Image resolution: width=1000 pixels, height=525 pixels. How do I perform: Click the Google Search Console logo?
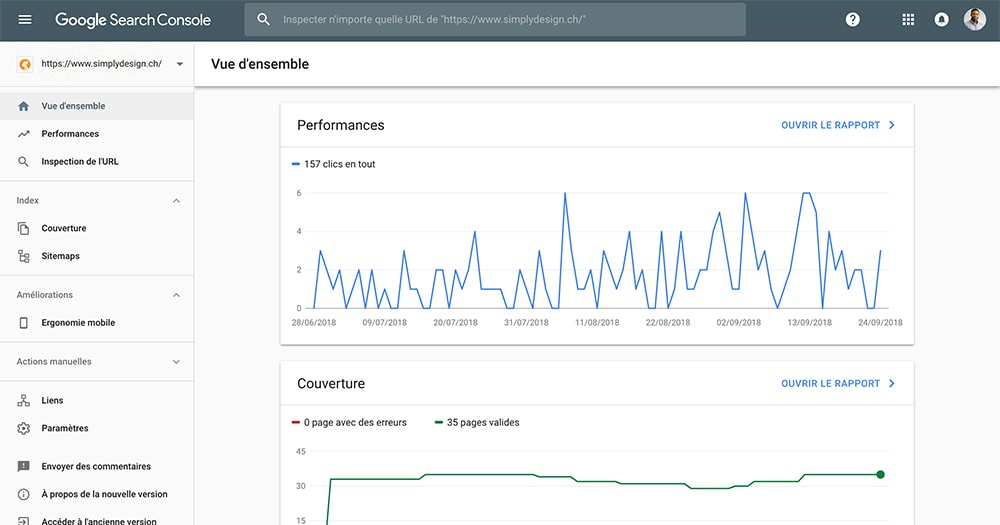pos(133,20)
